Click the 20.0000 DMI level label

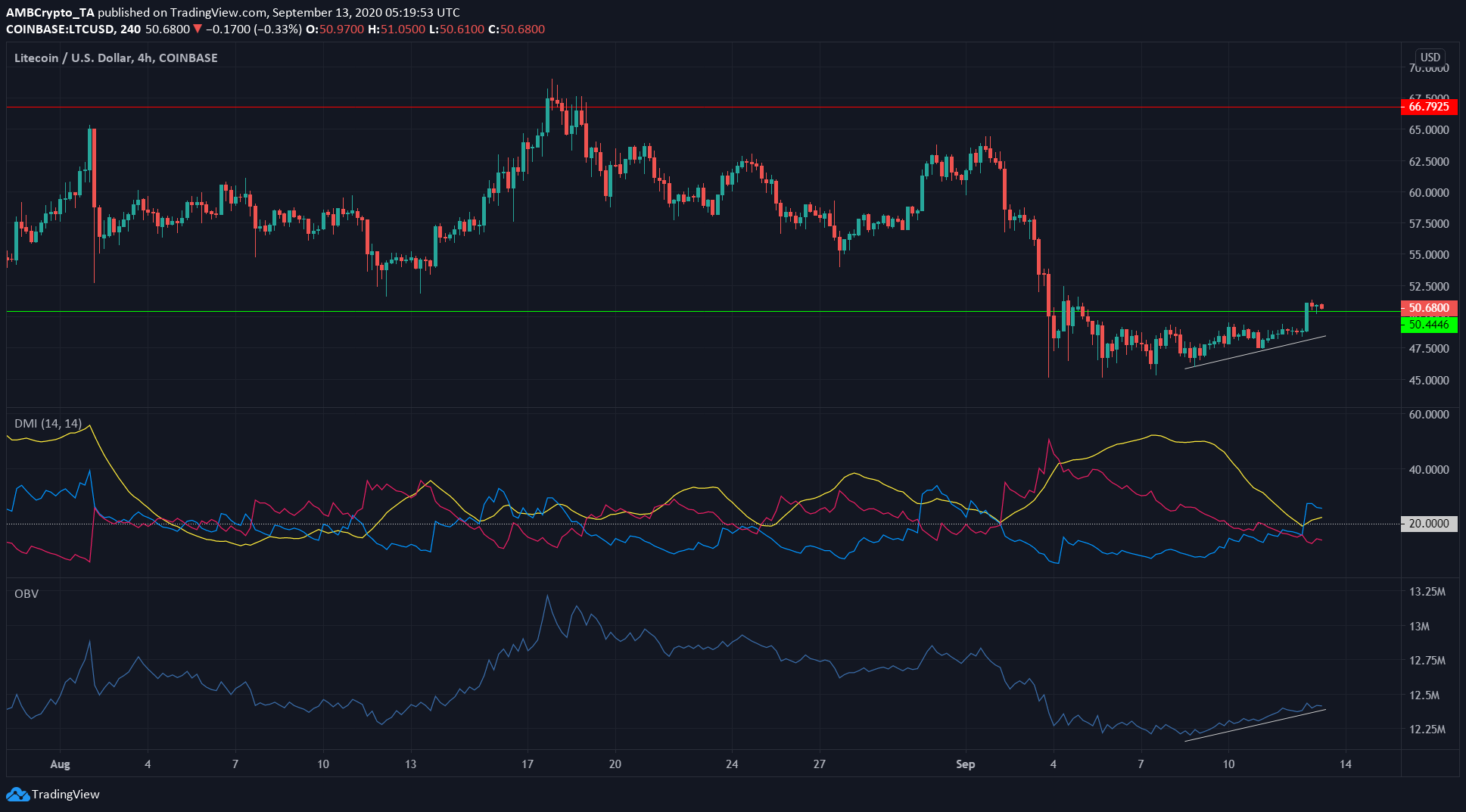(1429, 524)
